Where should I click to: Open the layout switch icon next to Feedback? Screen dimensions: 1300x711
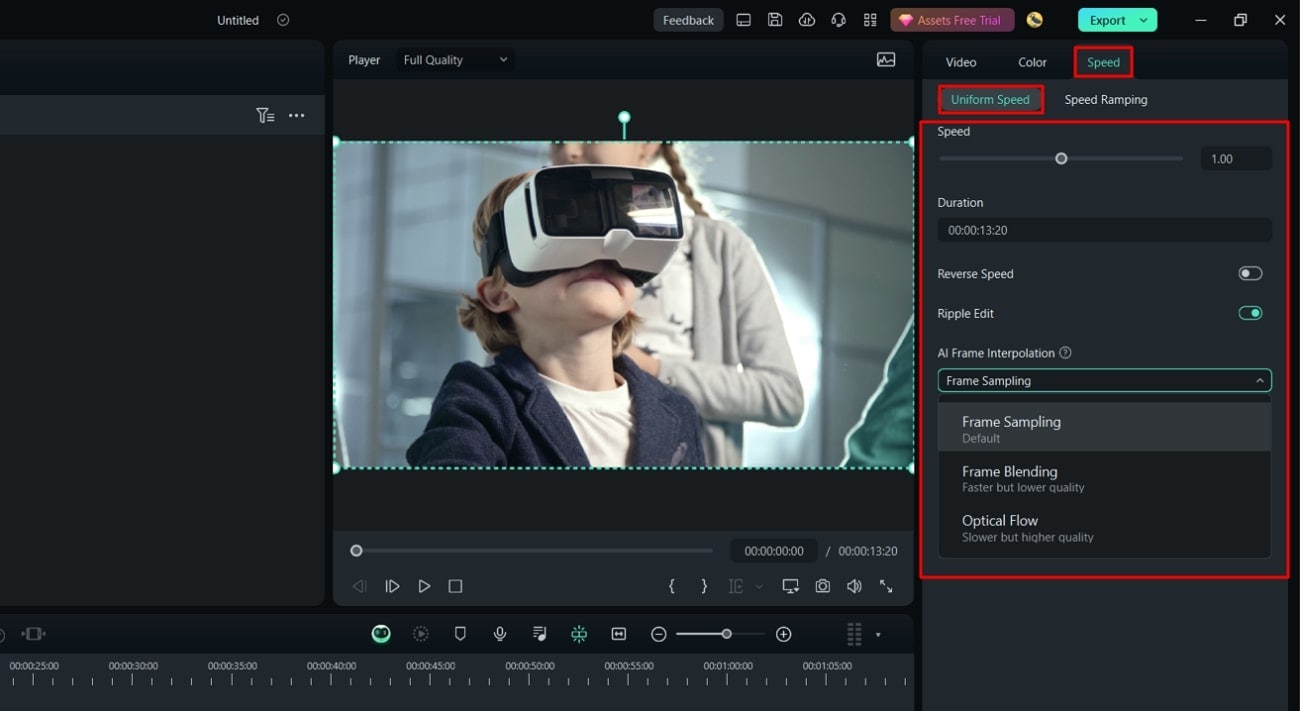coord(743,20)
